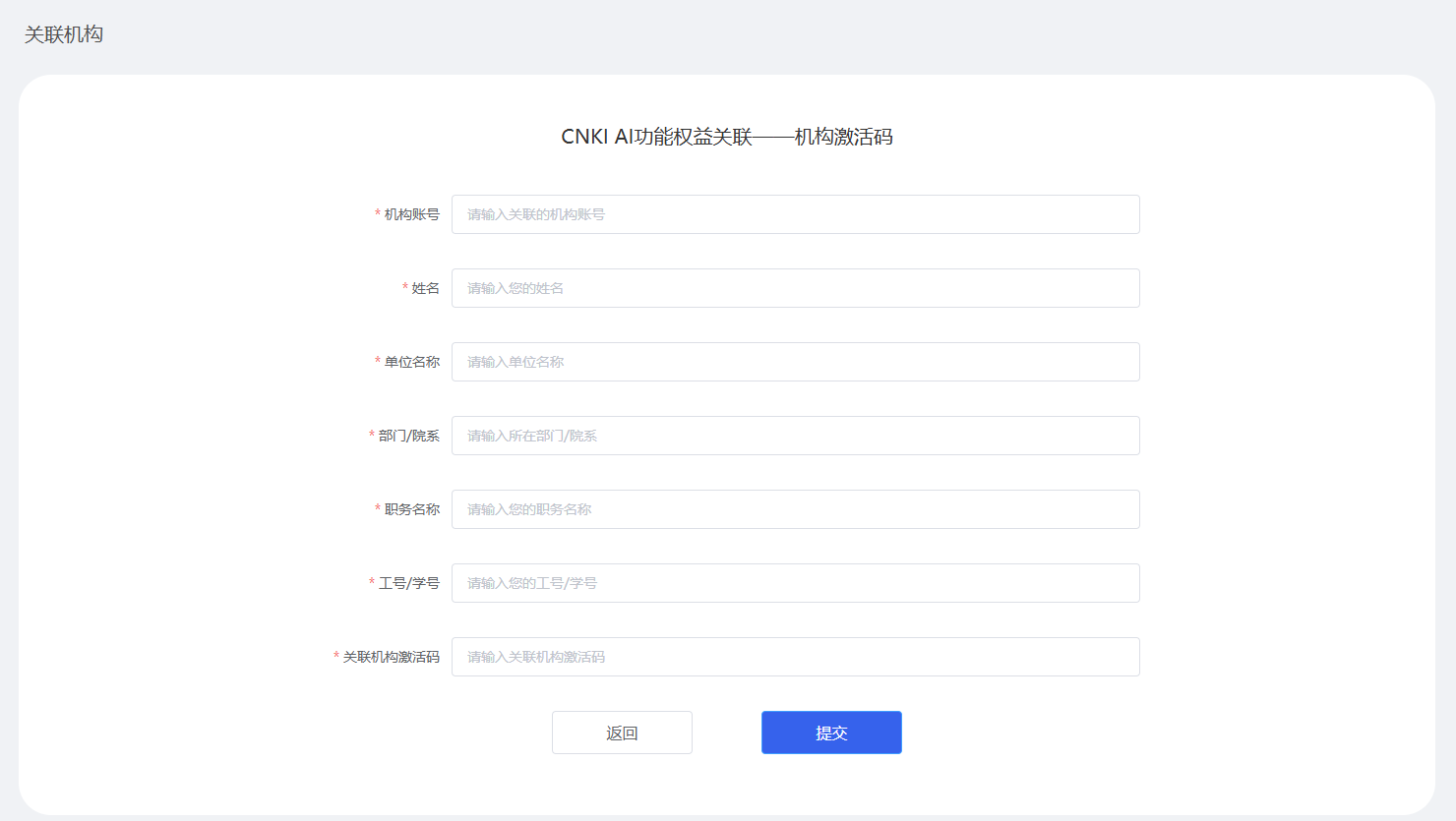This screenshot has width=1456, height=821.
Task: Click the 关联机构 page title
Action: tap(64, 34)
